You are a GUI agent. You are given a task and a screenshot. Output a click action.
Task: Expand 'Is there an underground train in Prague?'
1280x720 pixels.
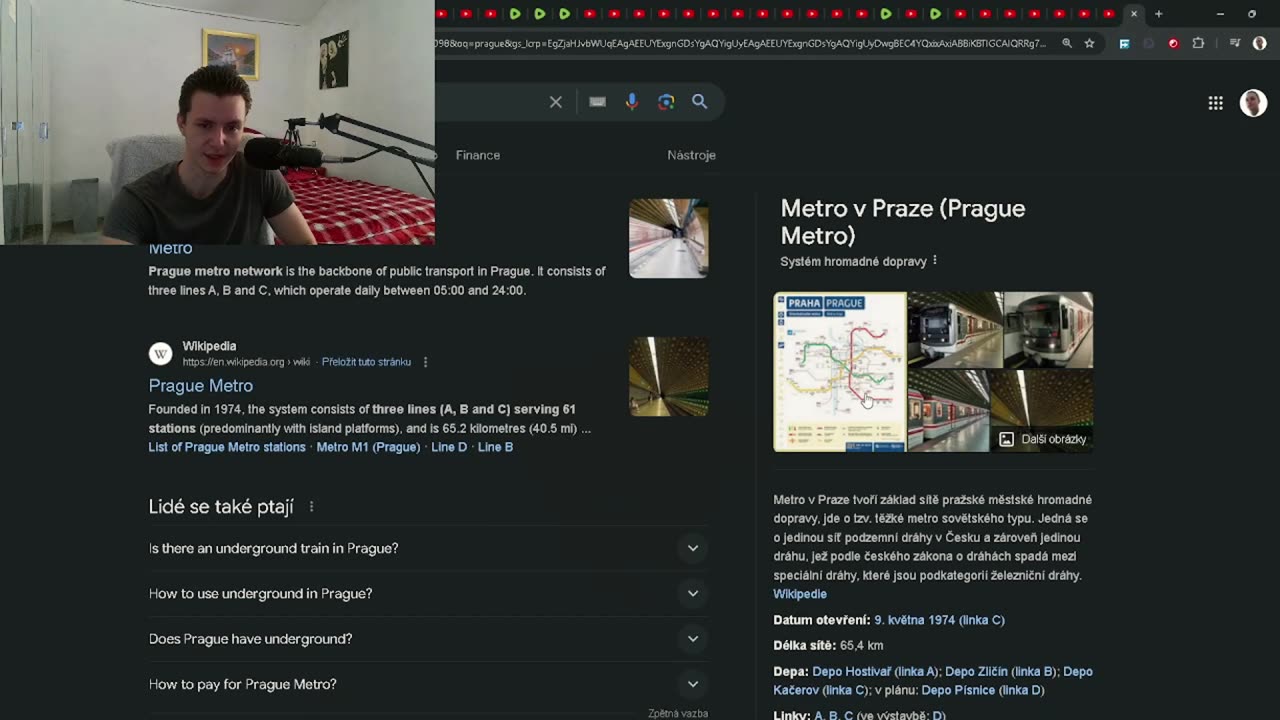click(x=428, y=548)
